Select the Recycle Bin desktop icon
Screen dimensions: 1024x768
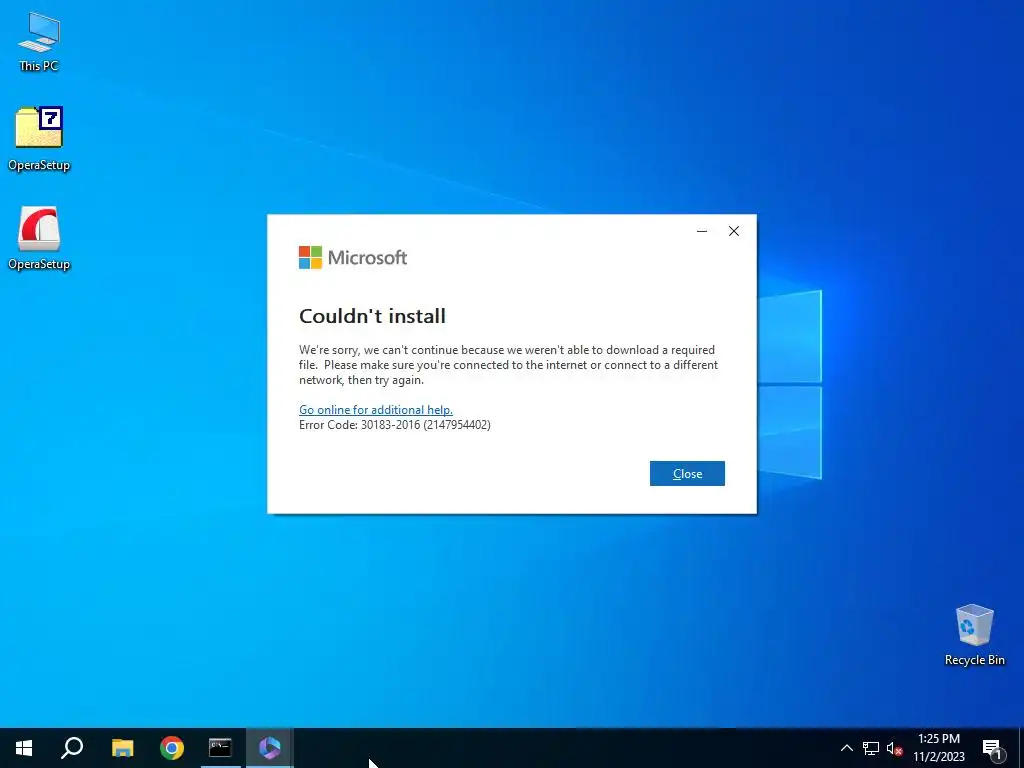click(974, 635)
